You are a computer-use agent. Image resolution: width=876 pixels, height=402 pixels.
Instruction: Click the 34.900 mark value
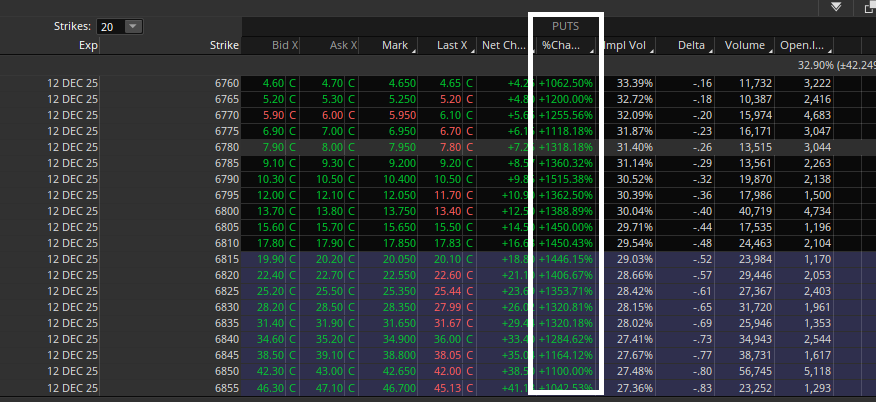[x=399, y=339]
